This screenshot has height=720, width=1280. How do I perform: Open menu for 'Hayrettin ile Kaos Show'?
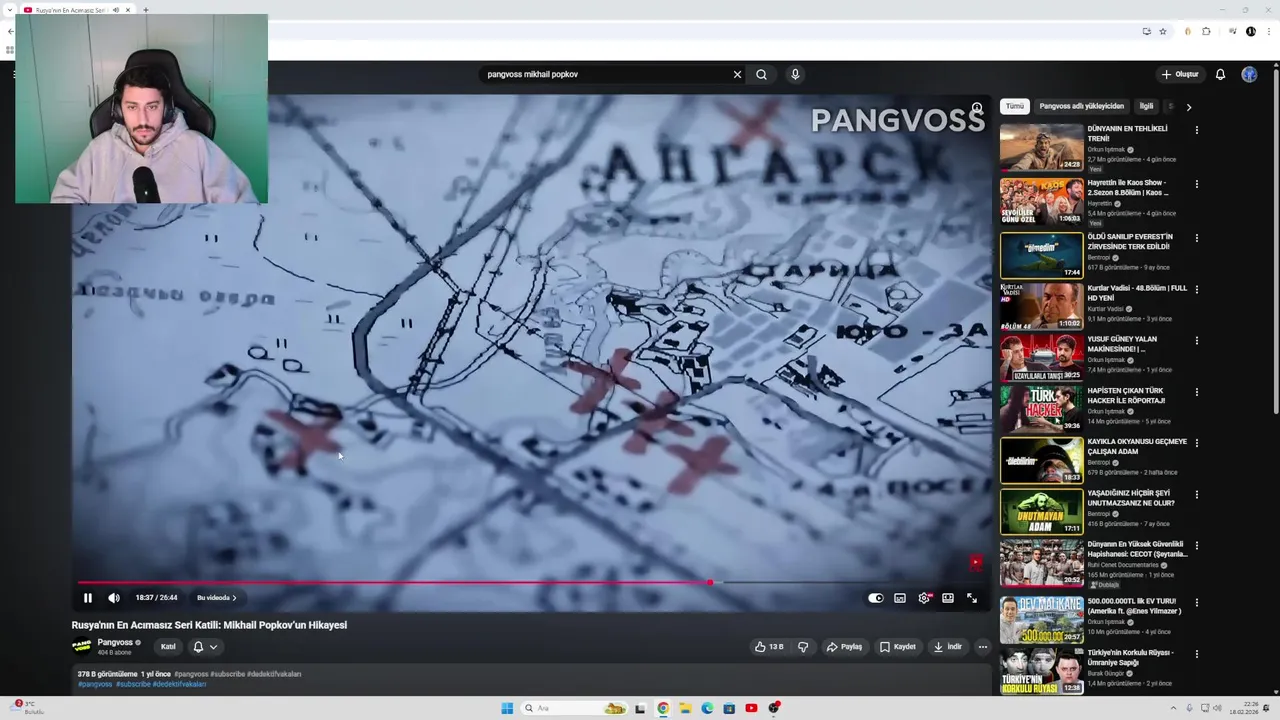pyautogui.click(x=1196, y=184)
